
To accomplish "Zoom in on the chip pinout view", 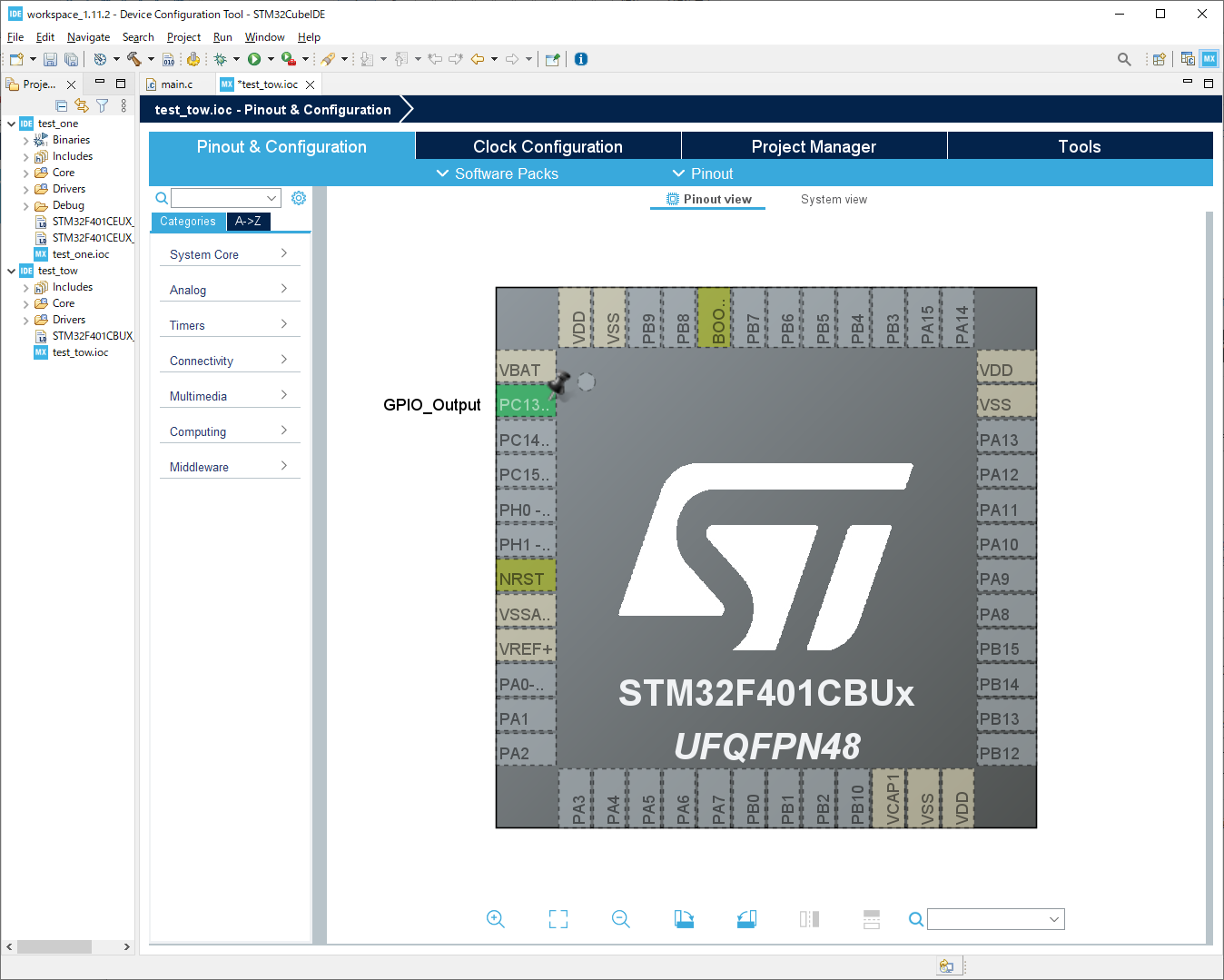I will pyautogui.click(x=496, y=918).
